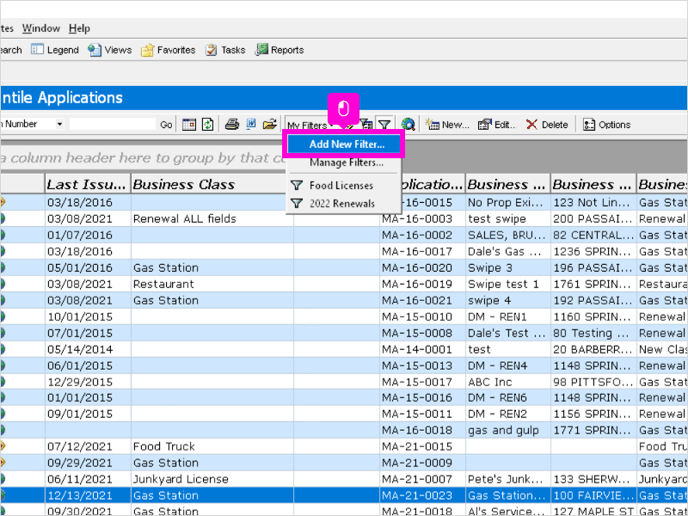Click the printer icon

click(x=232, y=125)
